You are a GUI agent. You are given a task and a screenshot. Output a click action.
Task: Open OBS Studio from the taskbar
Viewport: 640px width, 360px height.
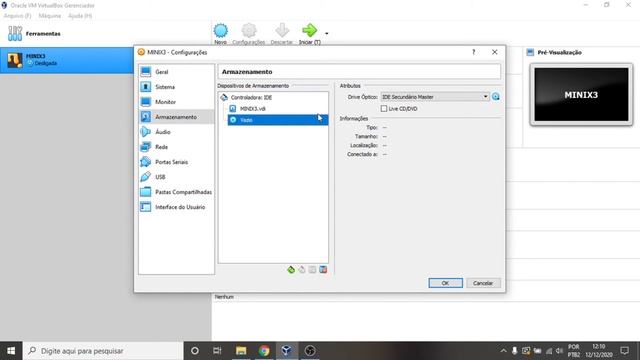tap(310, 351)
